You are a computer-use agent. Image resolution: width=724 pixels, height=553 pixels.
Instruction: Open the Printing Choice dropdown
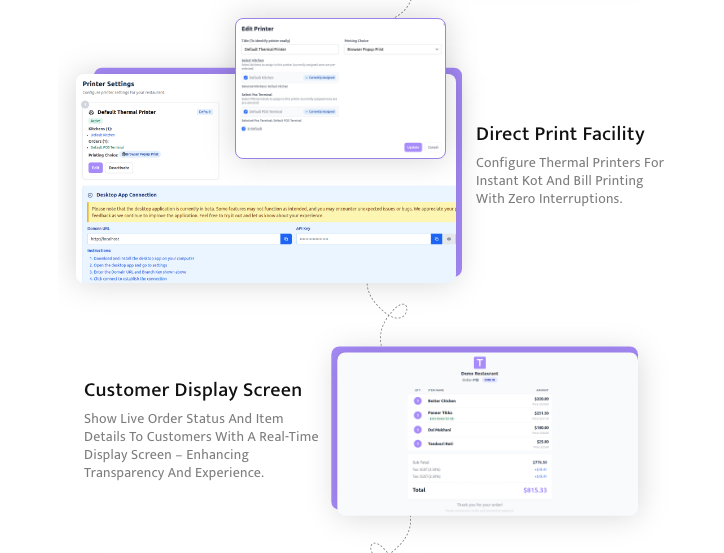click(x=393, y=48)
